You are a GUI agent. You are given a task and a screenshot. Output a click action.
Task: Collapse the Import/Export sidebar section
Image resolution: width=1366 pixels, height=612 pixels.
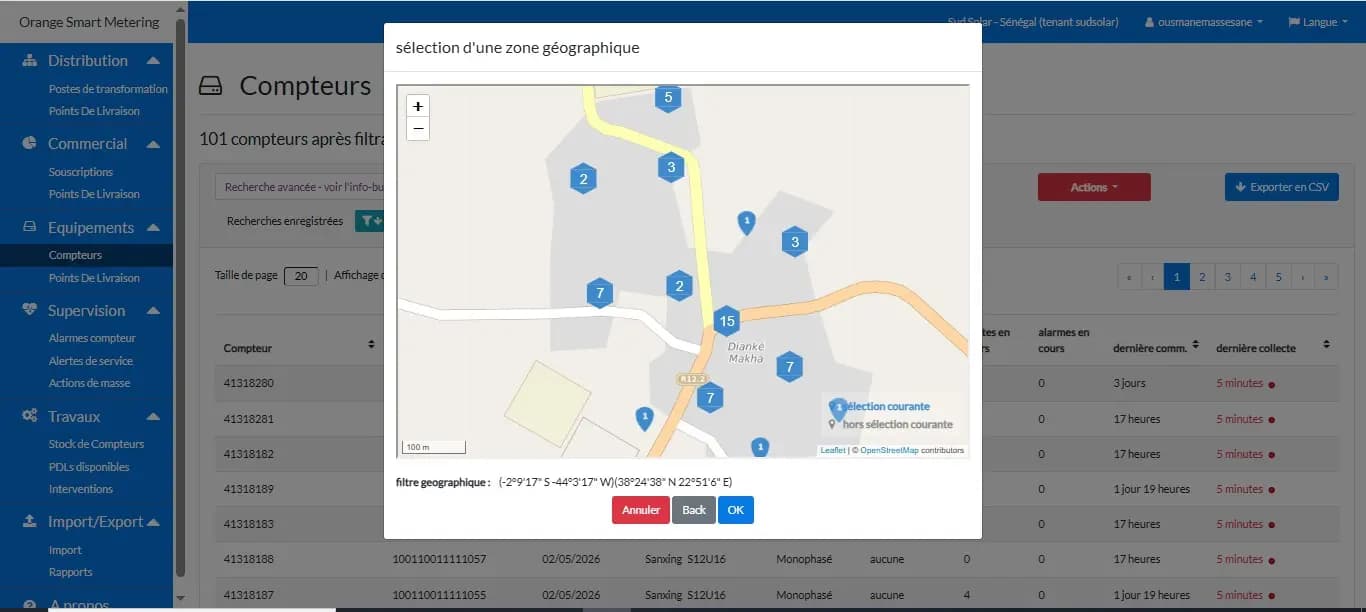tap(153, 522)
